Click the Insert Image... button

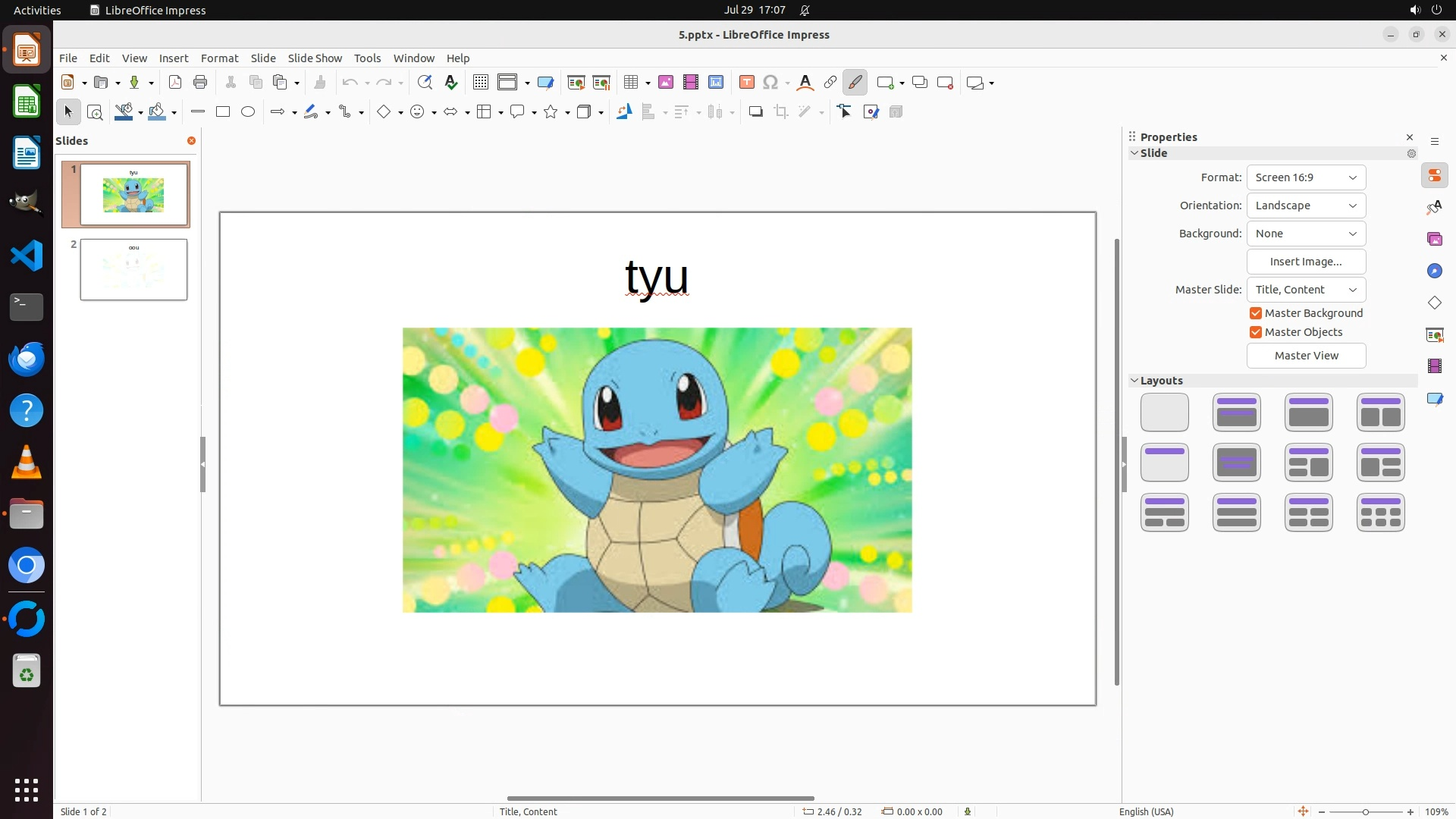[x=1306, y=262]
